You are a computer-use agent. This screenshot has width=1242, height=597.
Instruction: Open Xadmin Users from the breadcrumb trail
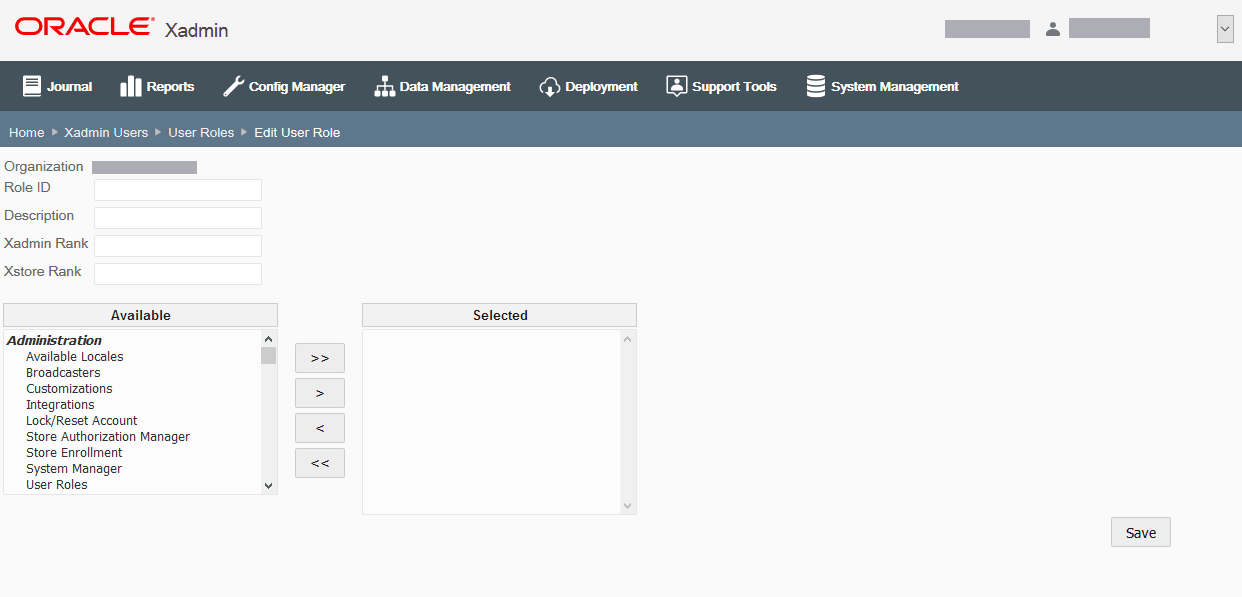[106, 132]
